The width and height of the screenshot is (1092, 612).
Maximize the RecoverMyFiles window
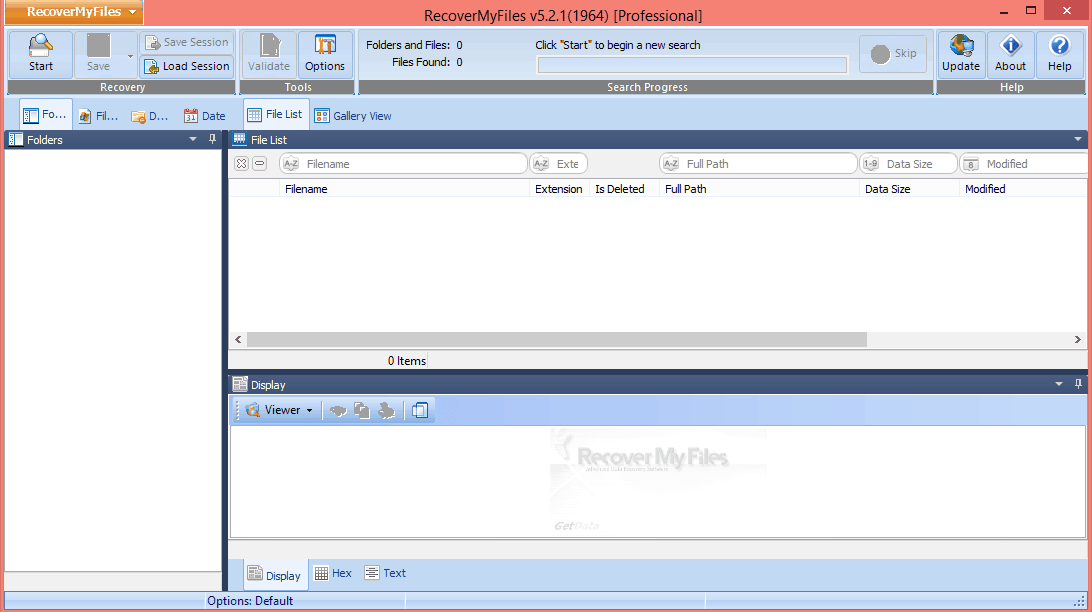(1031, 10)
